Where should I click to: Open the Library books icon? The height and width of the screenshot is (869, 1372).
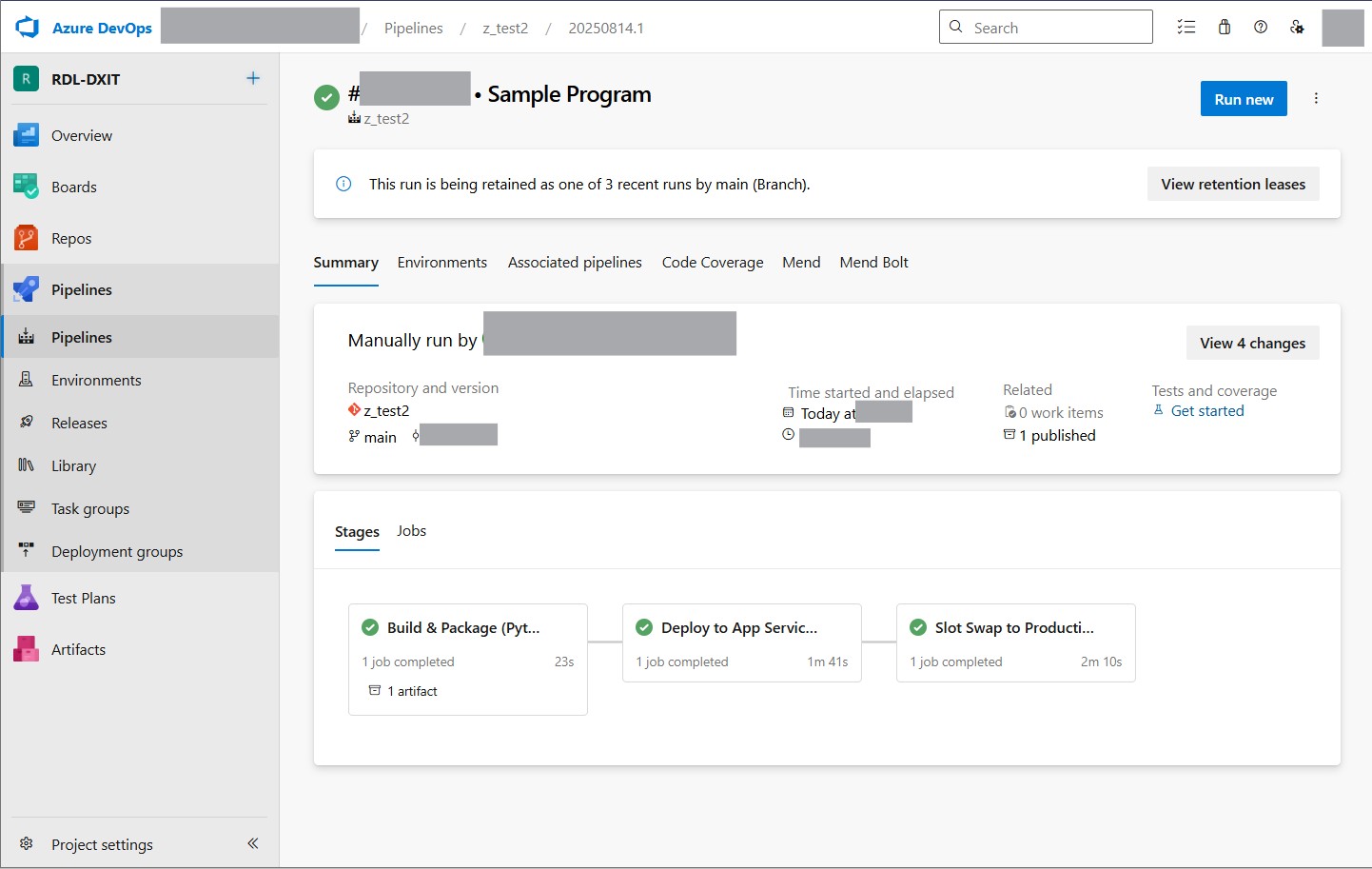pyautogui.click(x=27, y=465)
